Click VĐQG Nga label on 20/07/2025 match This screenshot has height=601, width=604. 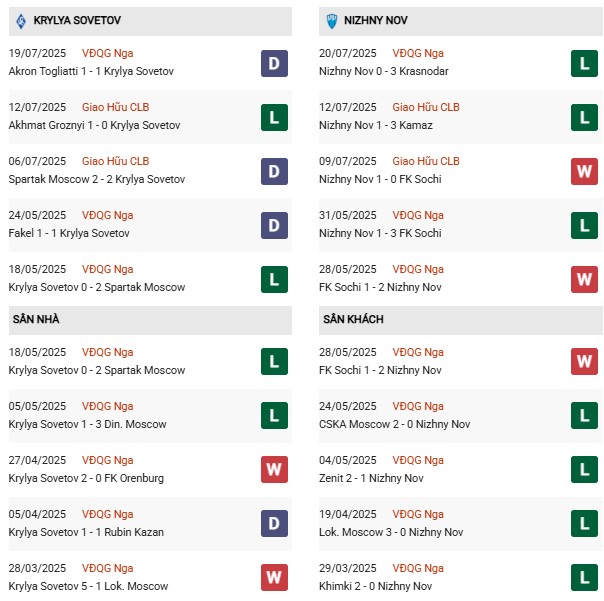[x=418, y=53]
